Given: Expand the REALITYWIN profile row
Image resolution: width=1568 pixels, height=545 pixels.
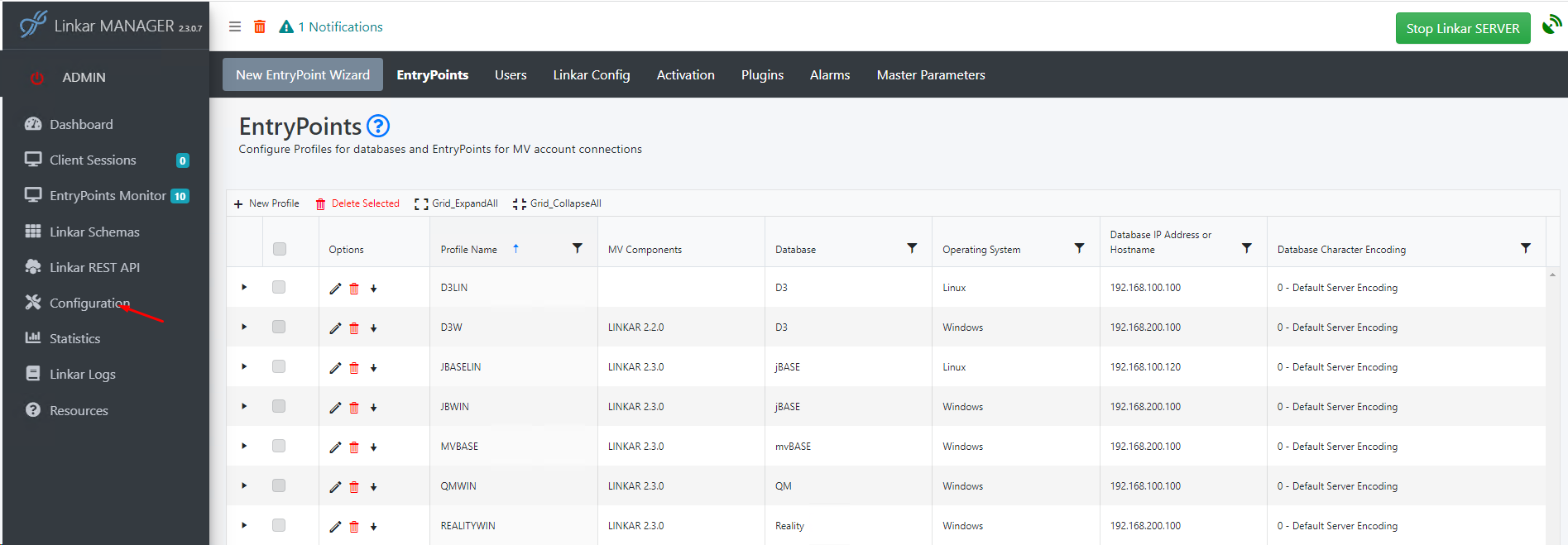Looking at the screenshot, I should click(244, 526).
